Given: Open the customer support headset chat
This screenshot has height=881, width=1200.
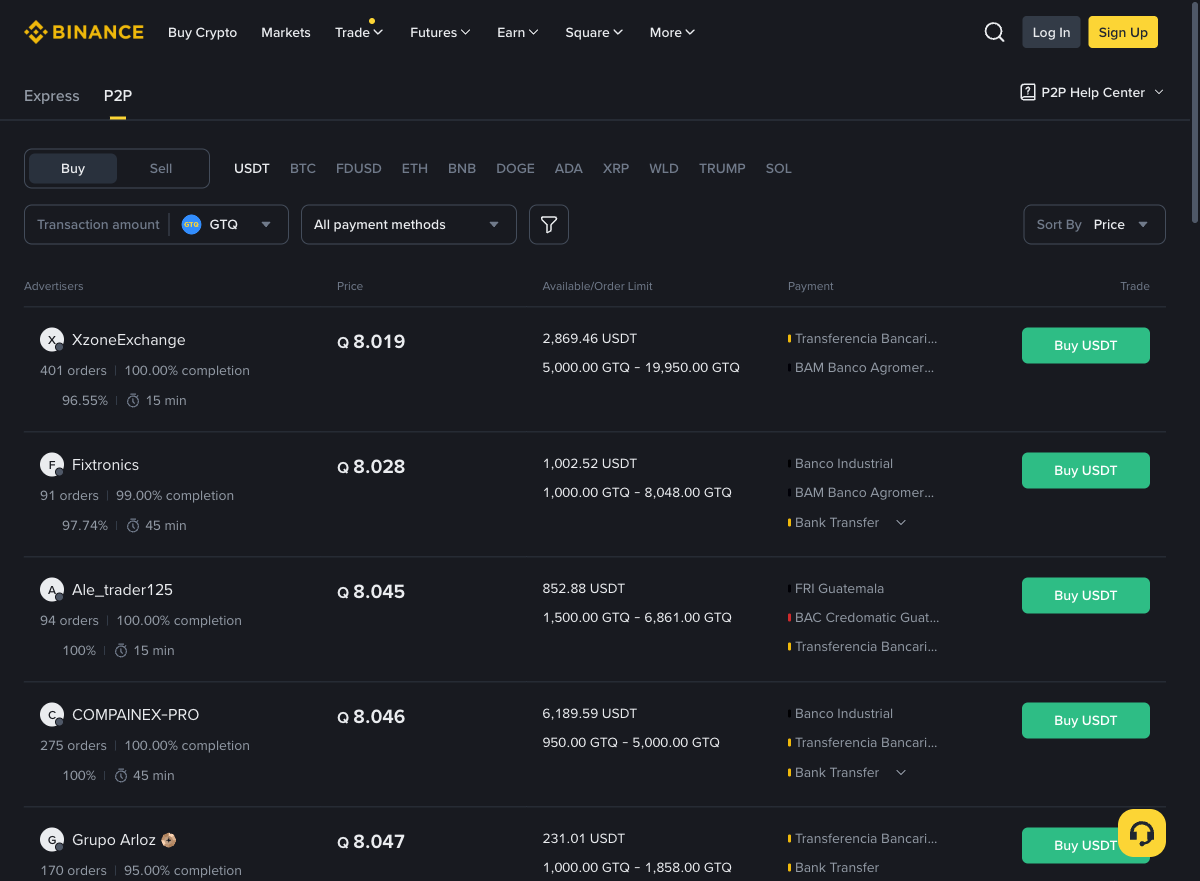Looking at the screenshot, I should pos(1142,833).
